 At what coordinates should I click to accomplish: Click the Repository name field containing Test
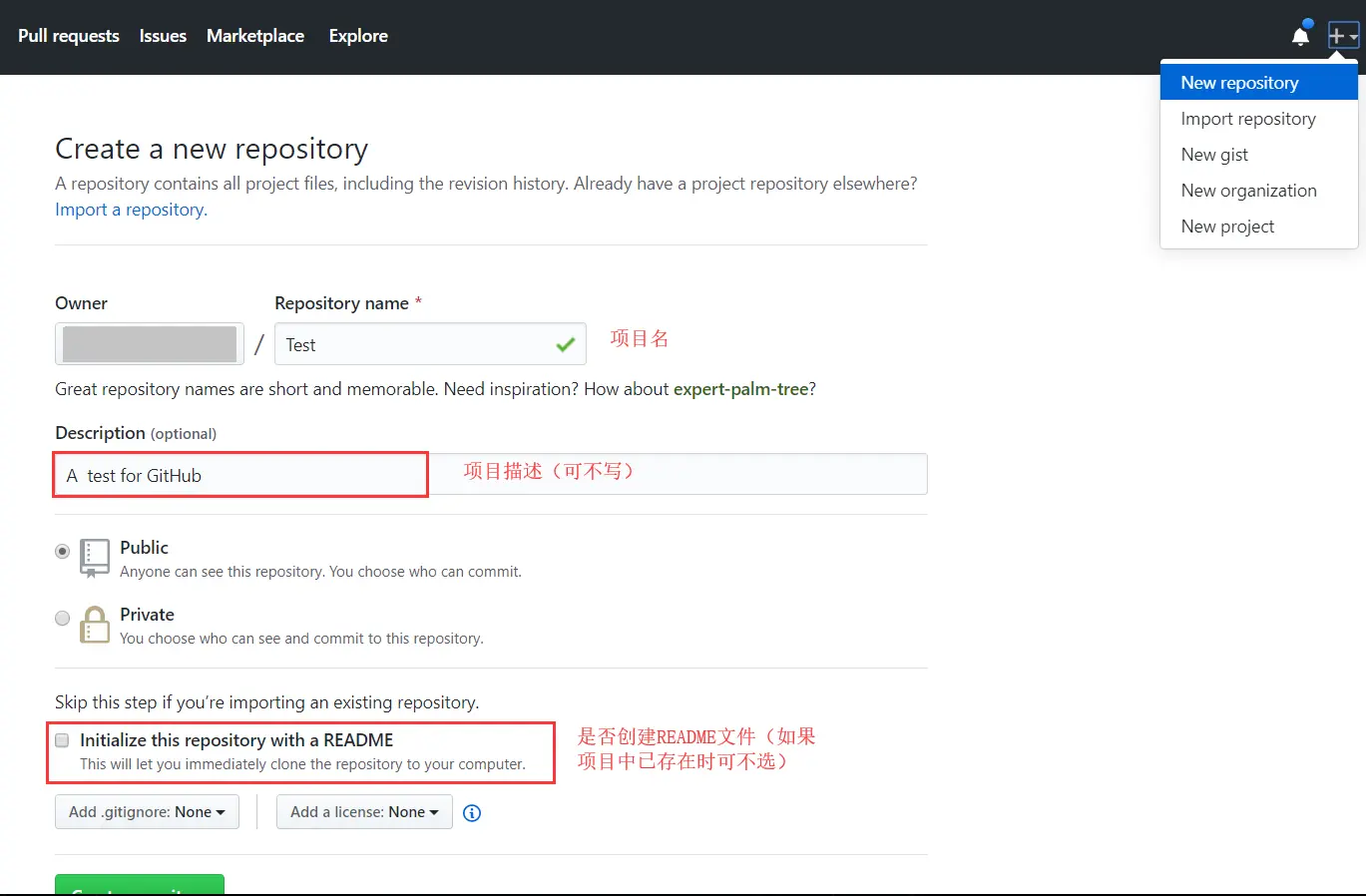click(x=430, y=344)
